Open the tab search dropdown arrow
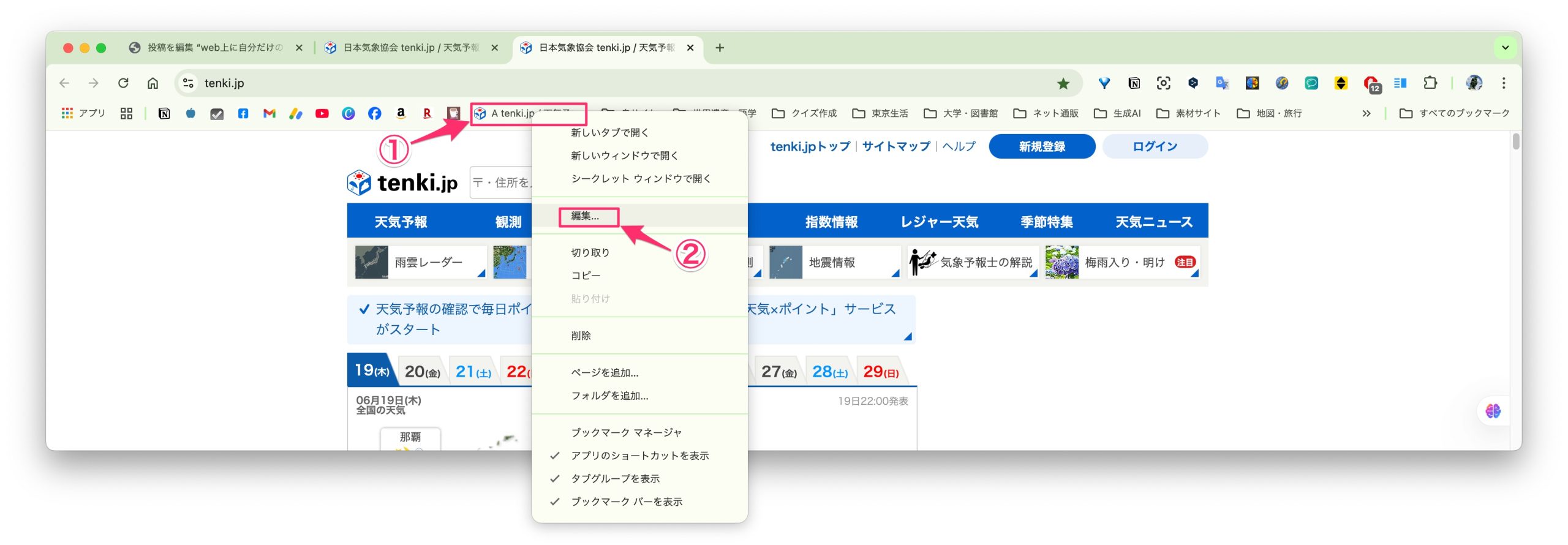Image resolution: width=1568 pixels, height=545 pixels. (x=1506, y=47)
